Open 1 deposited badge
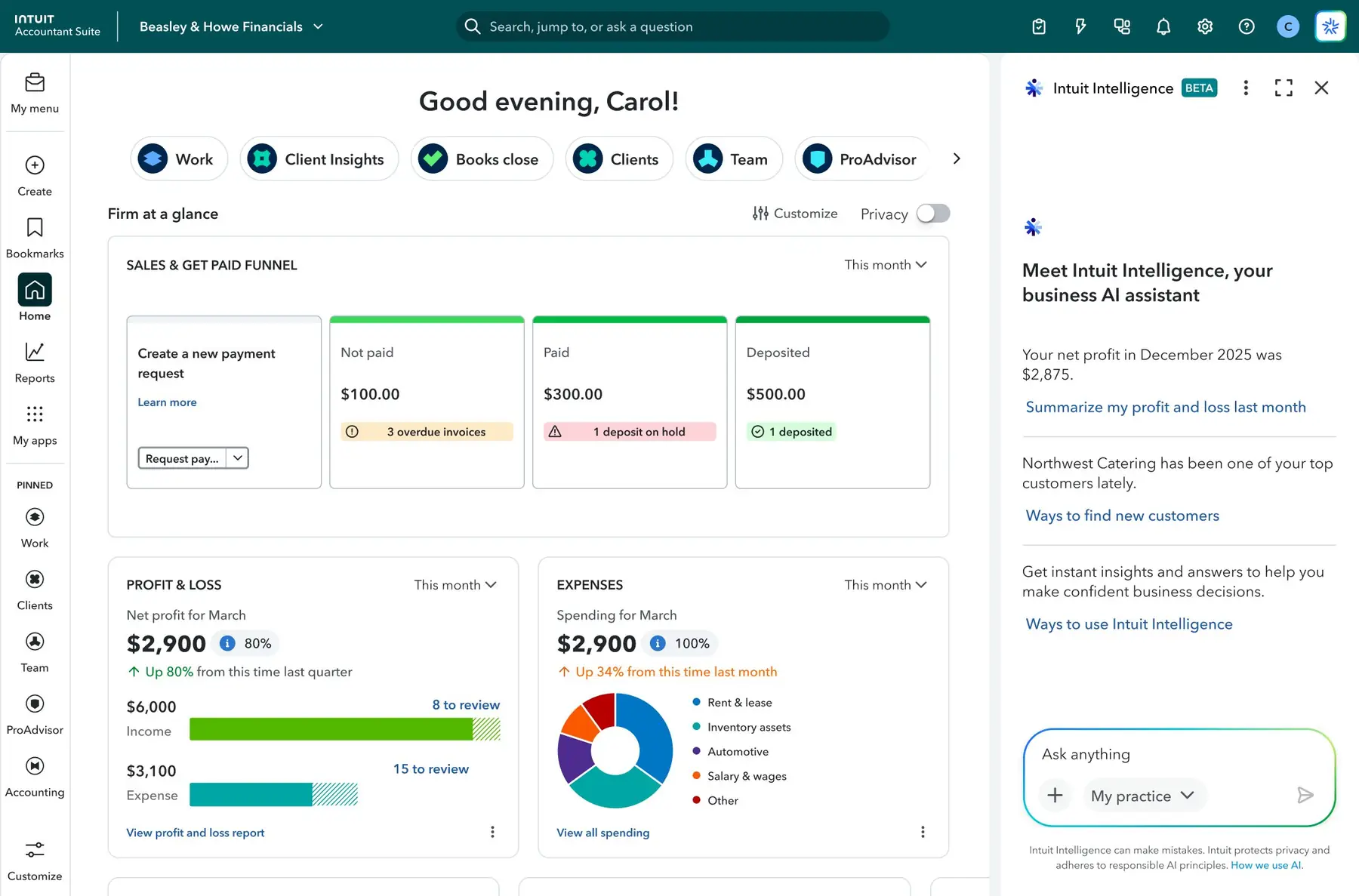 [x=791, y=432]
